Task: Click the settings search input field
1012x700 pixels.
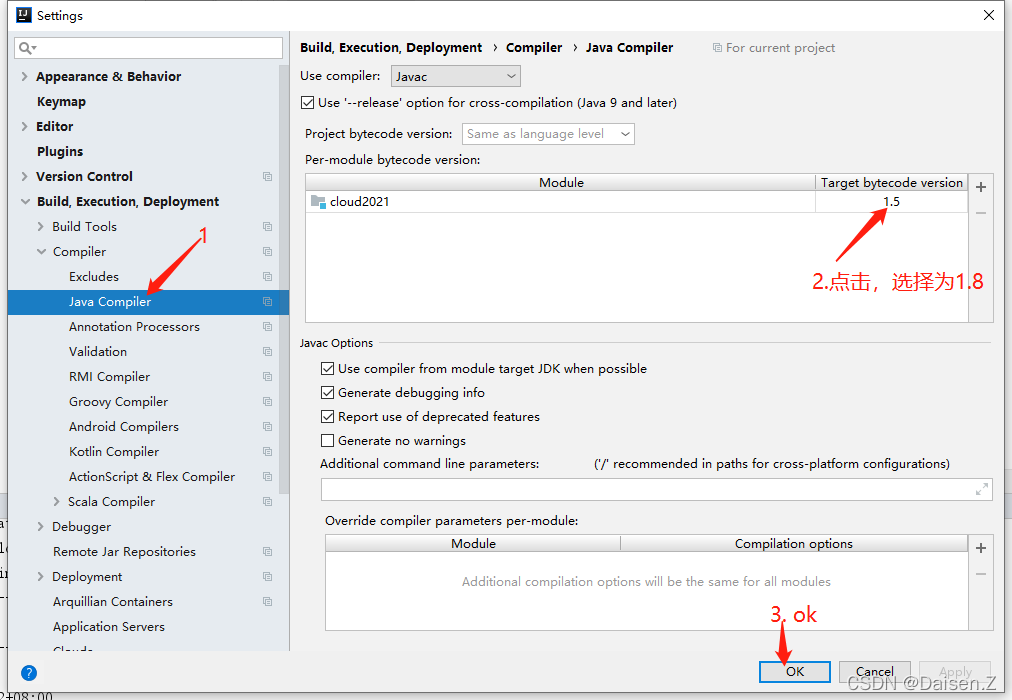Action: [x=148, y=48]
